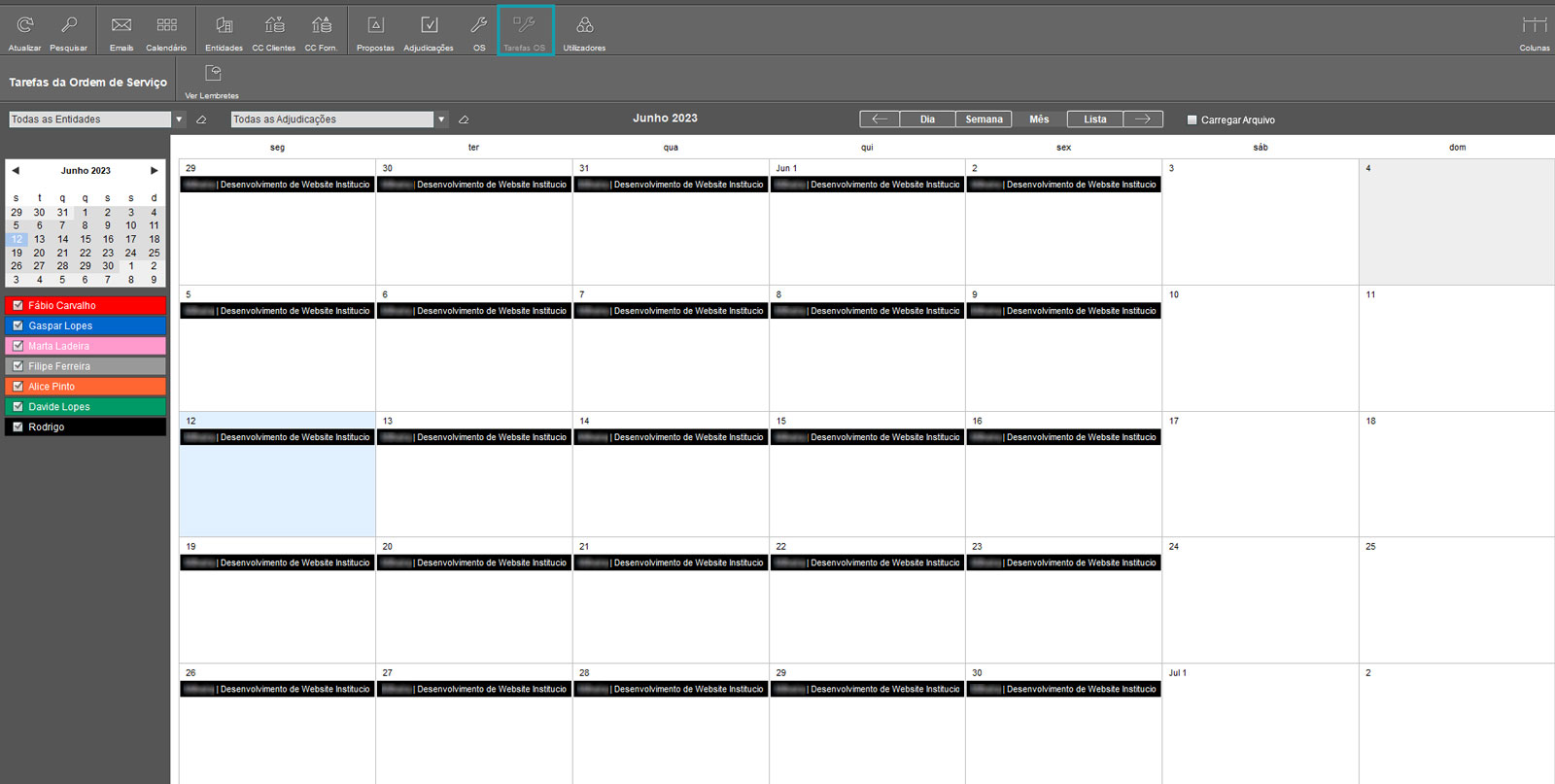This screenshot has height=784, width=1555.
Task: Switch to the Semana view
Action: (x=984, y=119)
